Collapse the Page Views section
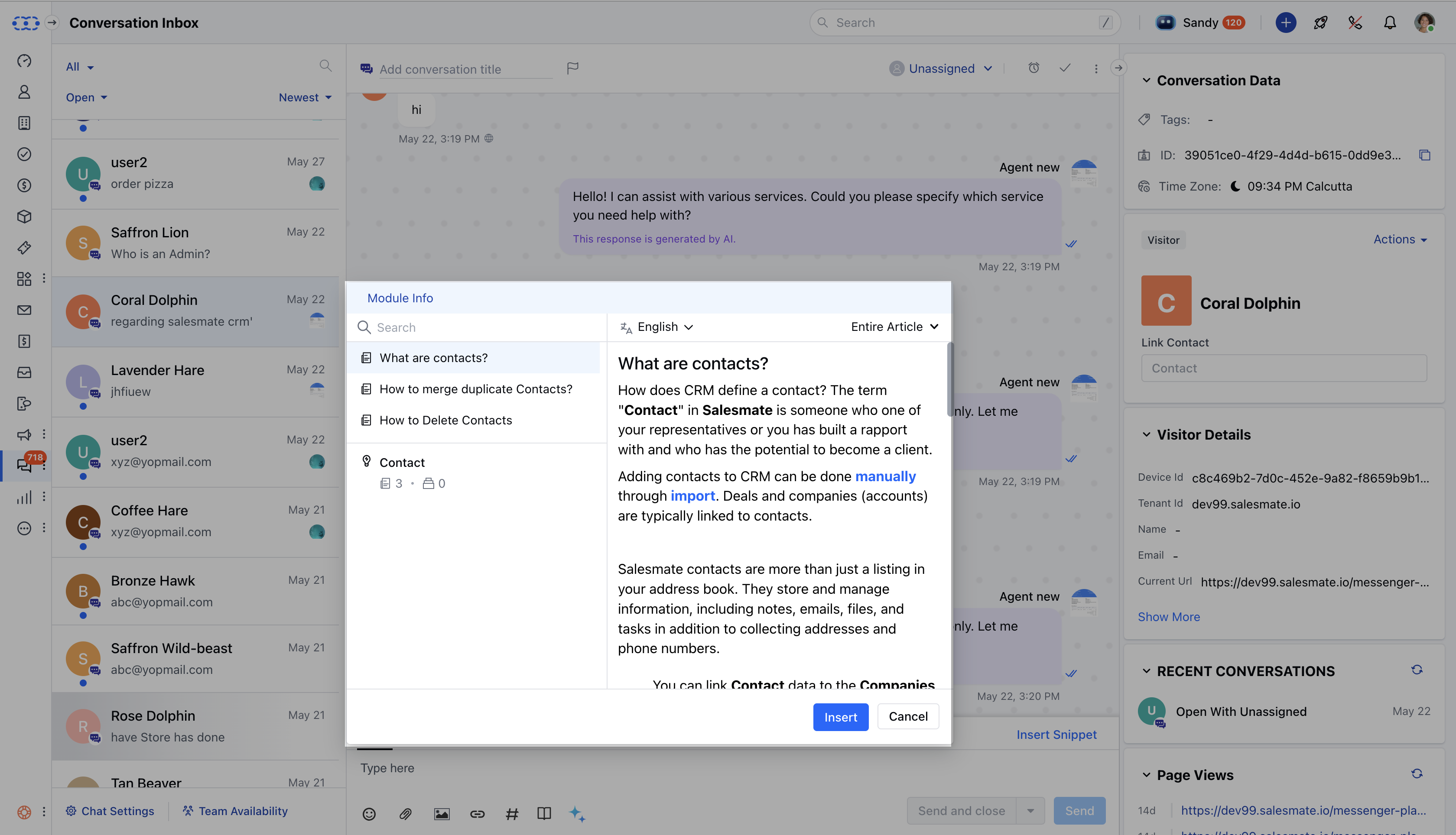Screen dimensions: 1456x835 [x=1146, y=775]
